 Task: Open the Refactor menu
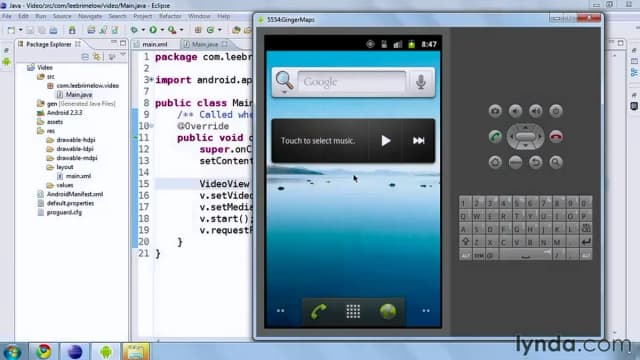pyautogui.click(x=170, y=16)
